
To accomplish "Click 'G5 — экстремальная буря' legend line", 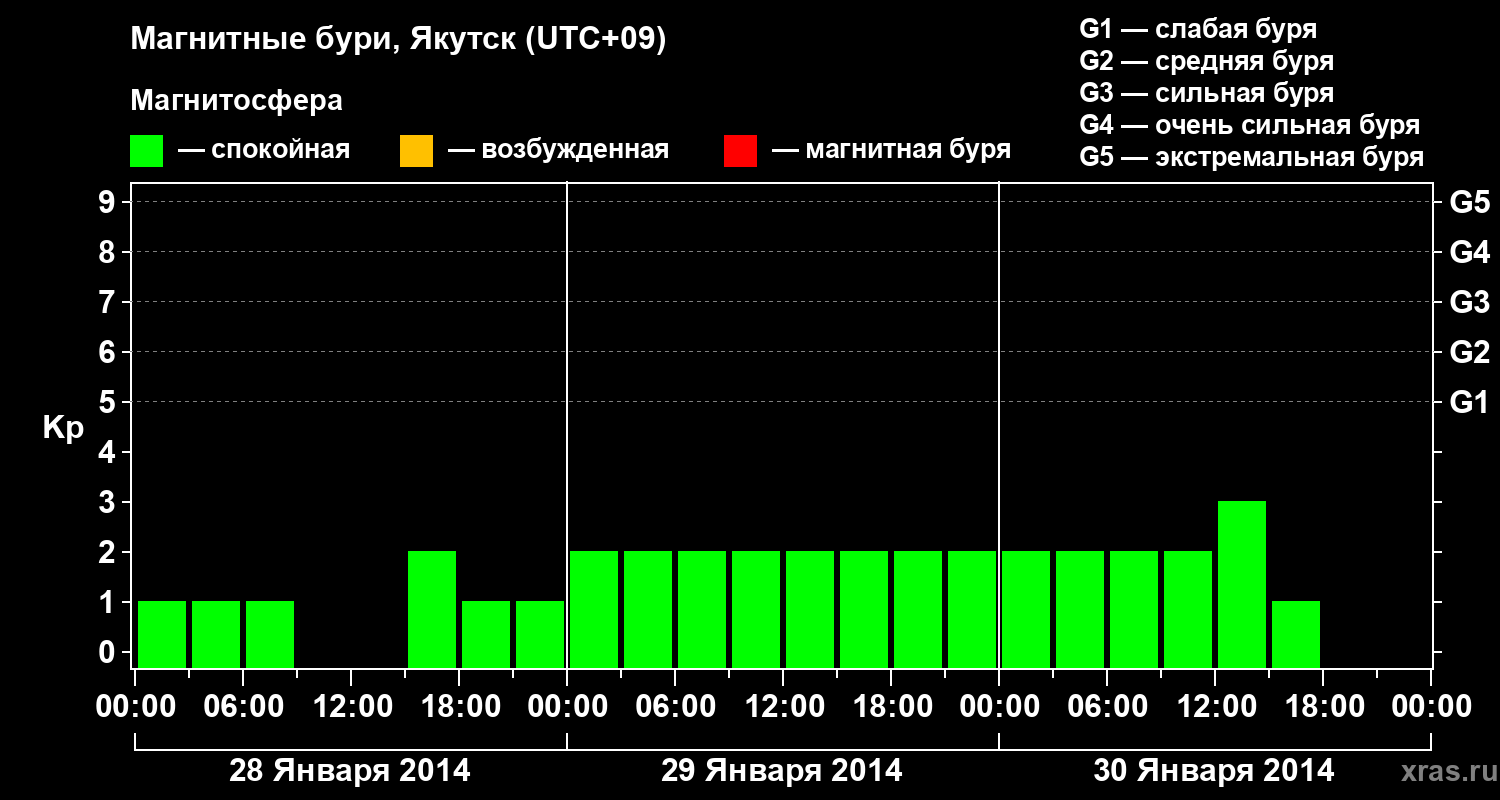I will (1252, 157).
